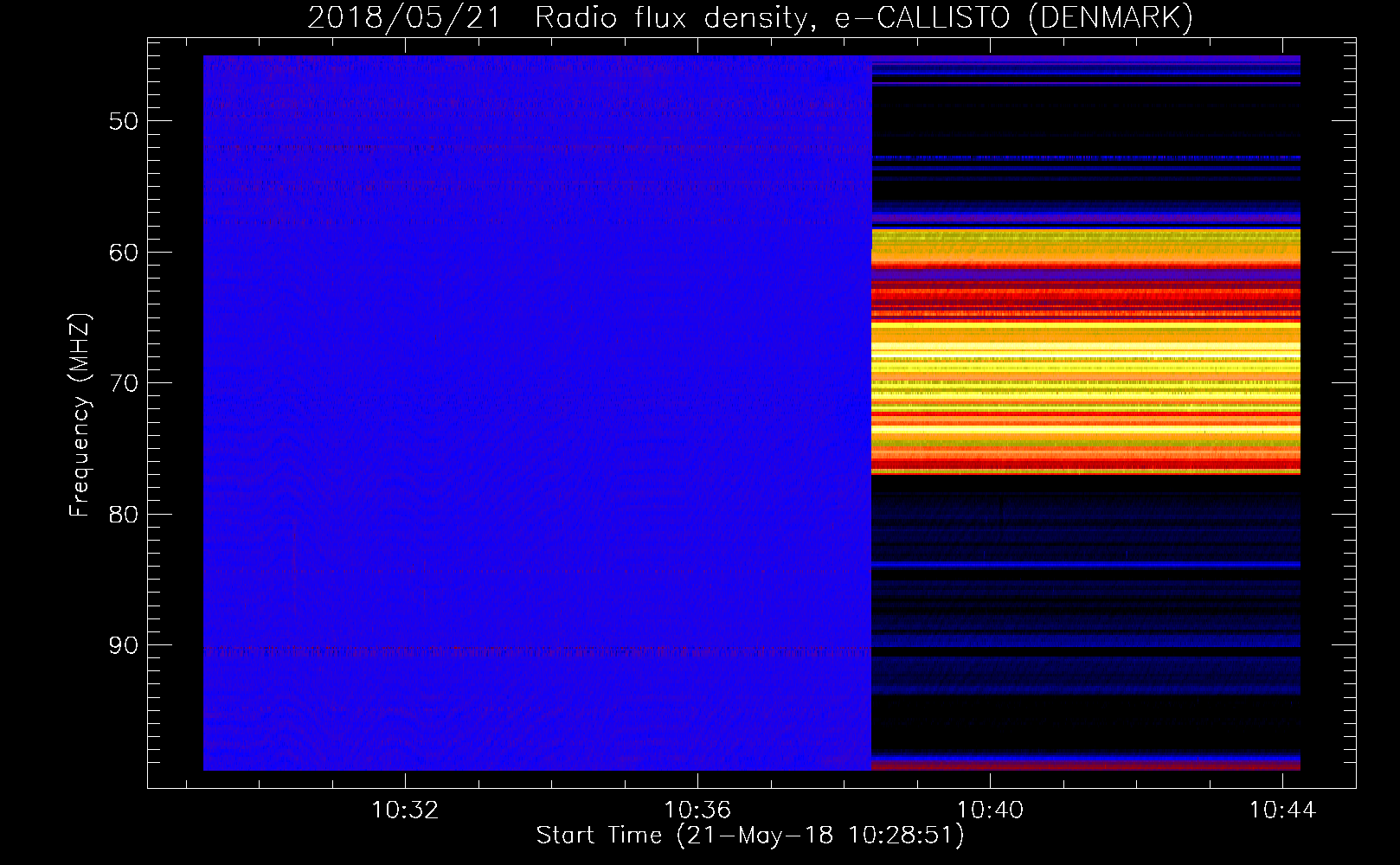Click the '10:40' time tick label
1400x865 pixels.
990,810
